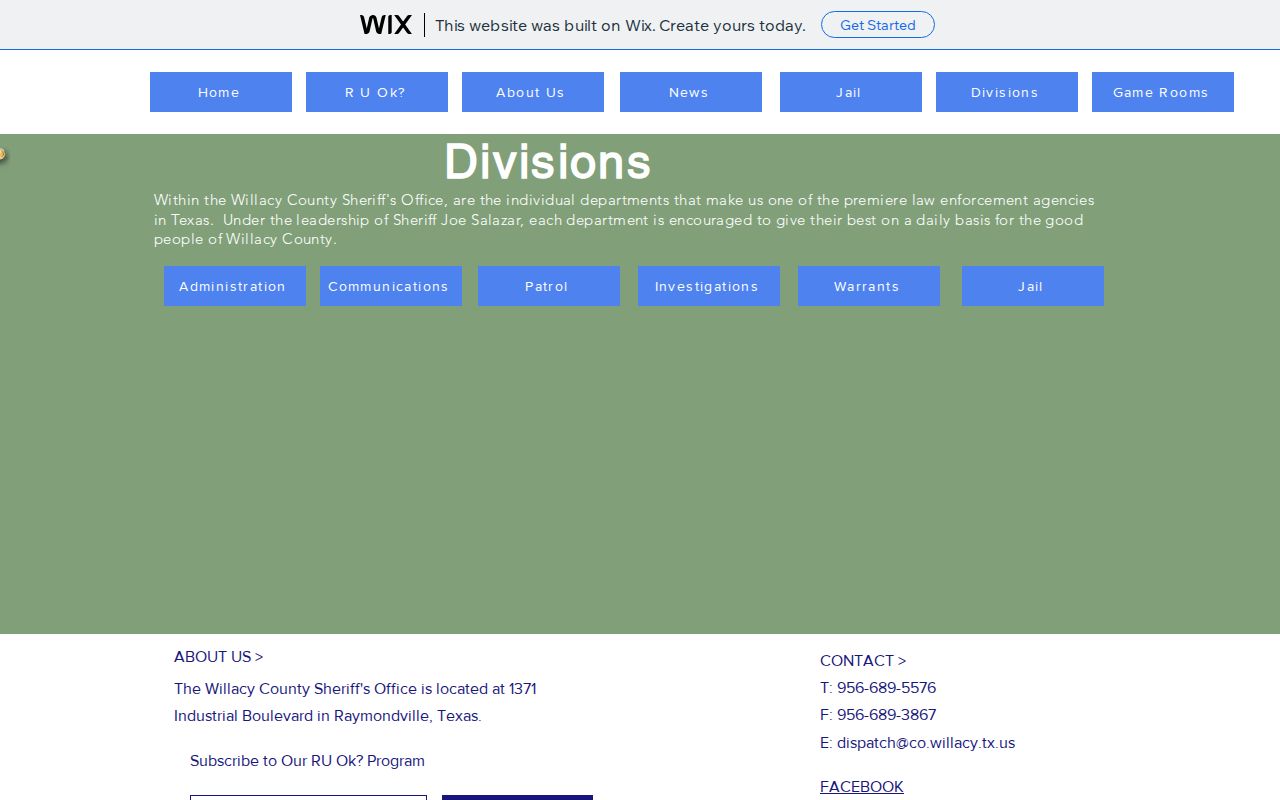The image size is (1280, 800).
Task: Open the News navigation tab
Action: 691,92
